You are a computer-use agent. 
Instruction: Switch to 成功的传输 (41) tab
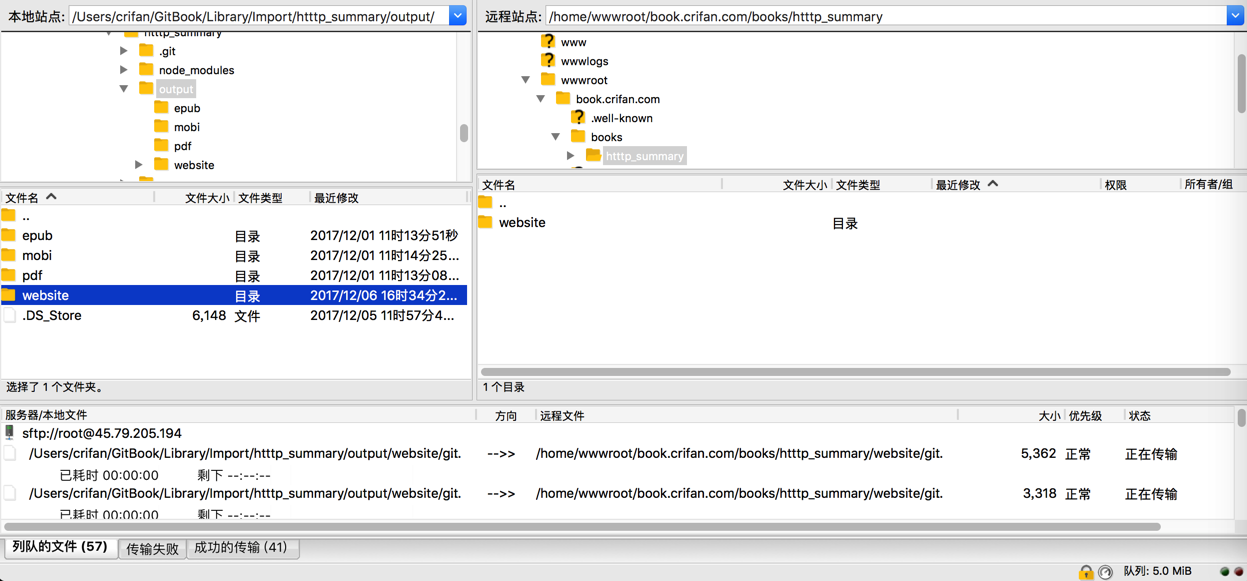[x=241, y=548]
